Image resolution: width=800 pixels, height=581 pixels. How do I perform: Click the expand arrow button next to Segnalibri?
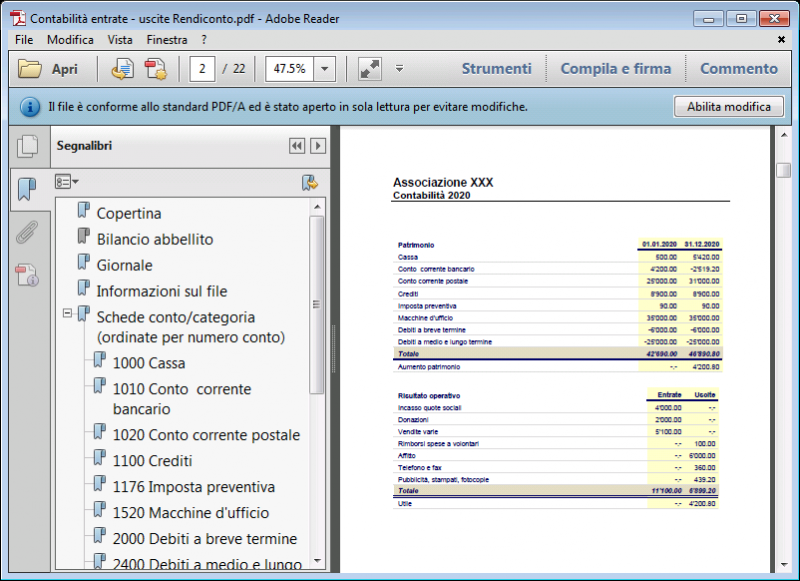click(x=318, y=146)
